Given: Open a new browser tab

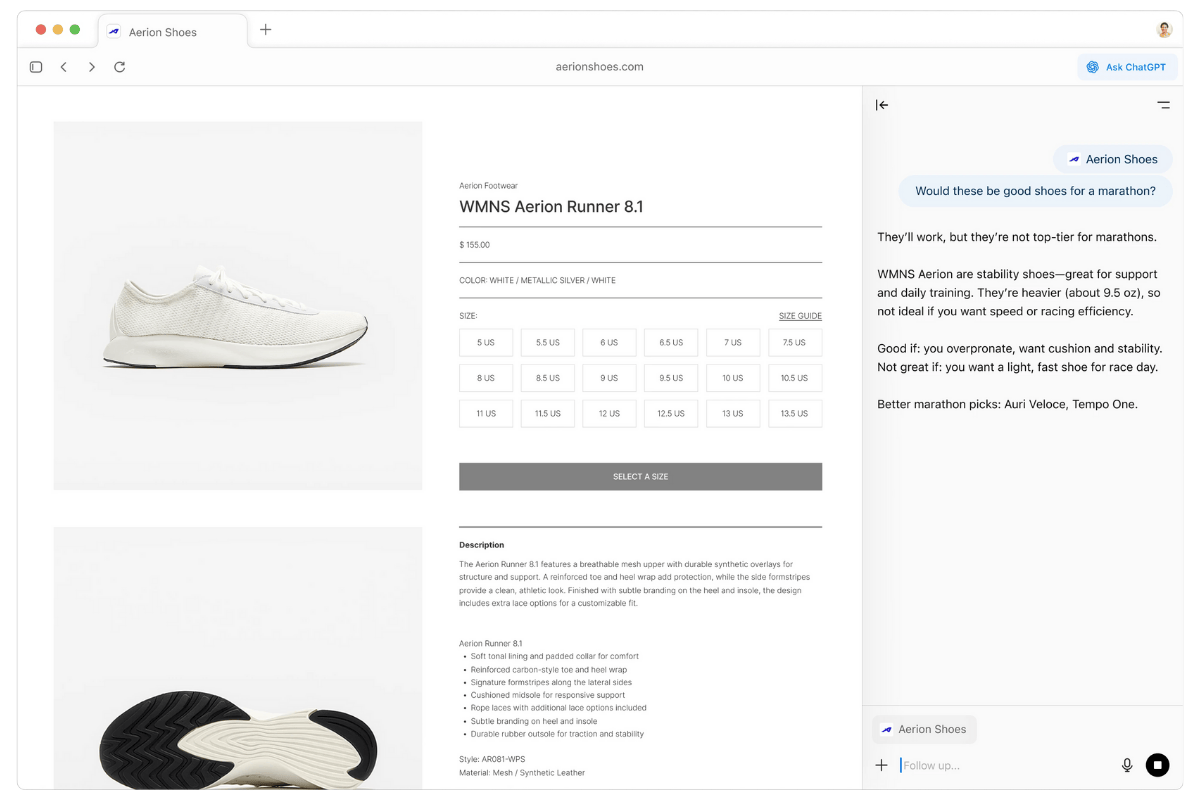Looking at the screenshot, I should [265, 30].
